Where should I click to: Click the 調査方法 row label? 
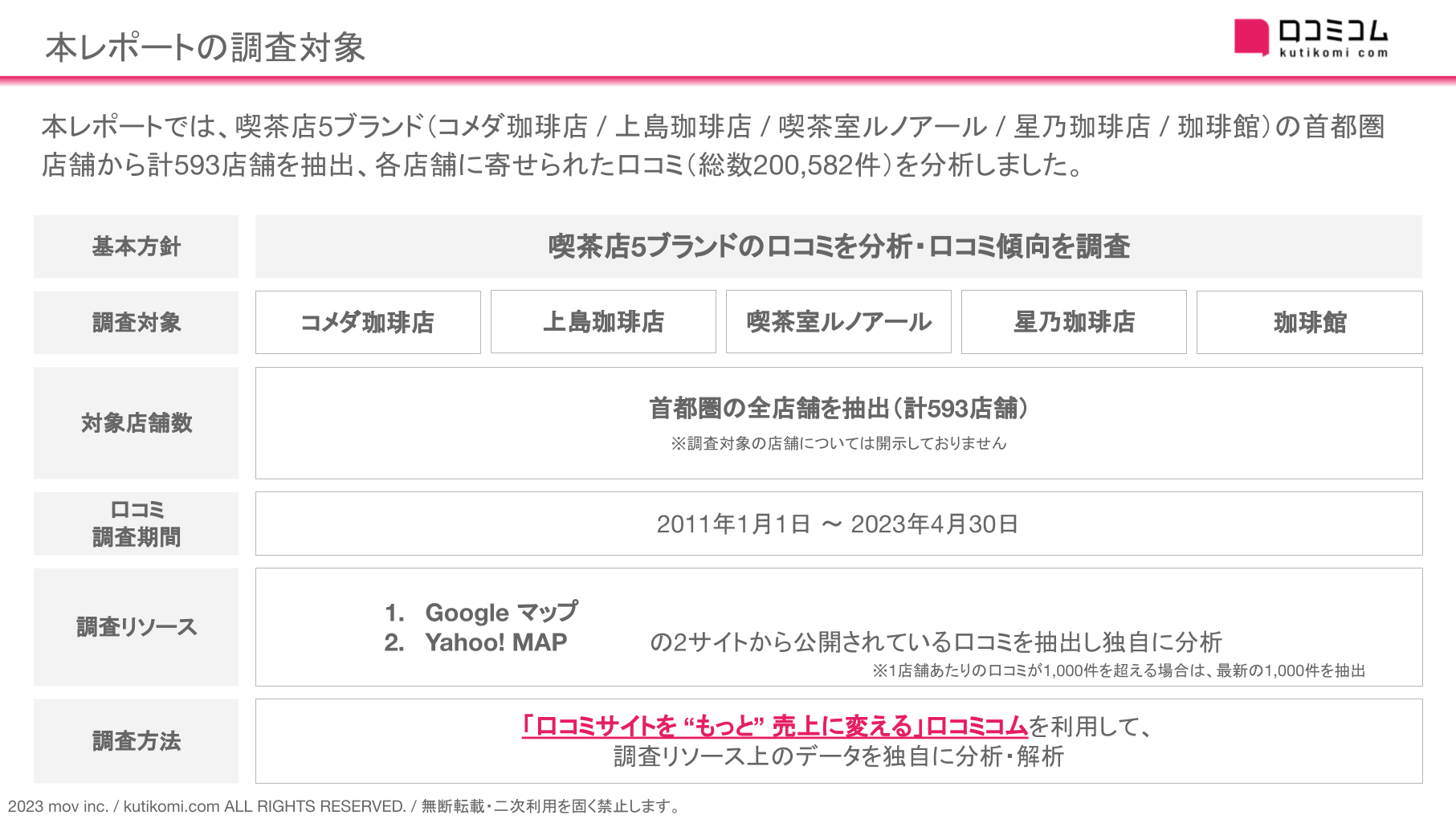pyautogui.click(x=137, y=741)
